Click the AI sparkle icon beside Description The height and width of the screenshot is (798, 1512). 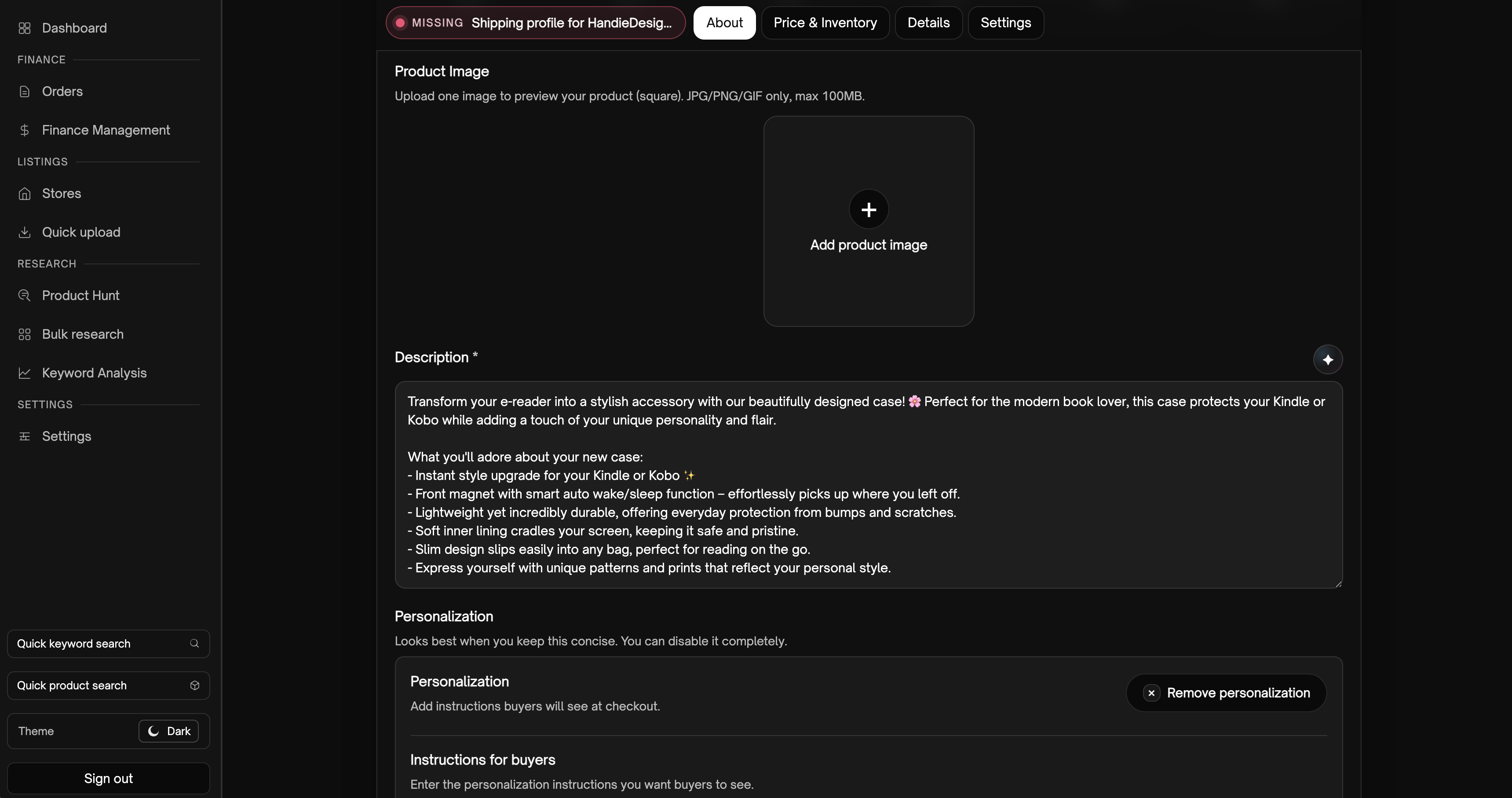pos(1327,359)
